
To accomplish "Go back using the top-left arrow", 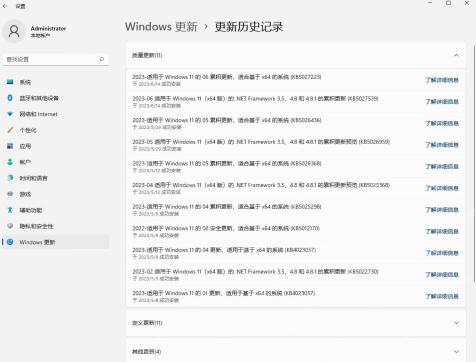I will coord(5,6).
